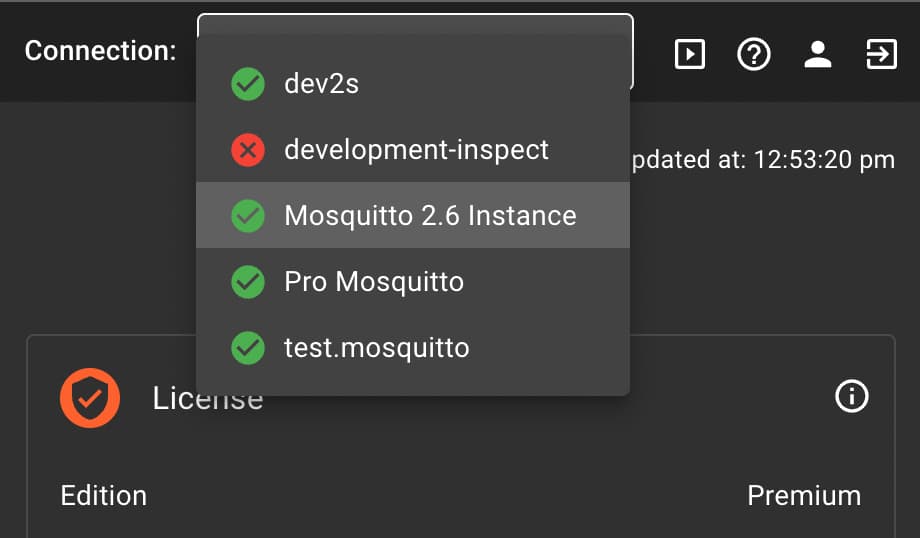The height and width of the screenshot is (538, 920).
Task: Click the play/tour icon in header
Action: pos(690,54)
